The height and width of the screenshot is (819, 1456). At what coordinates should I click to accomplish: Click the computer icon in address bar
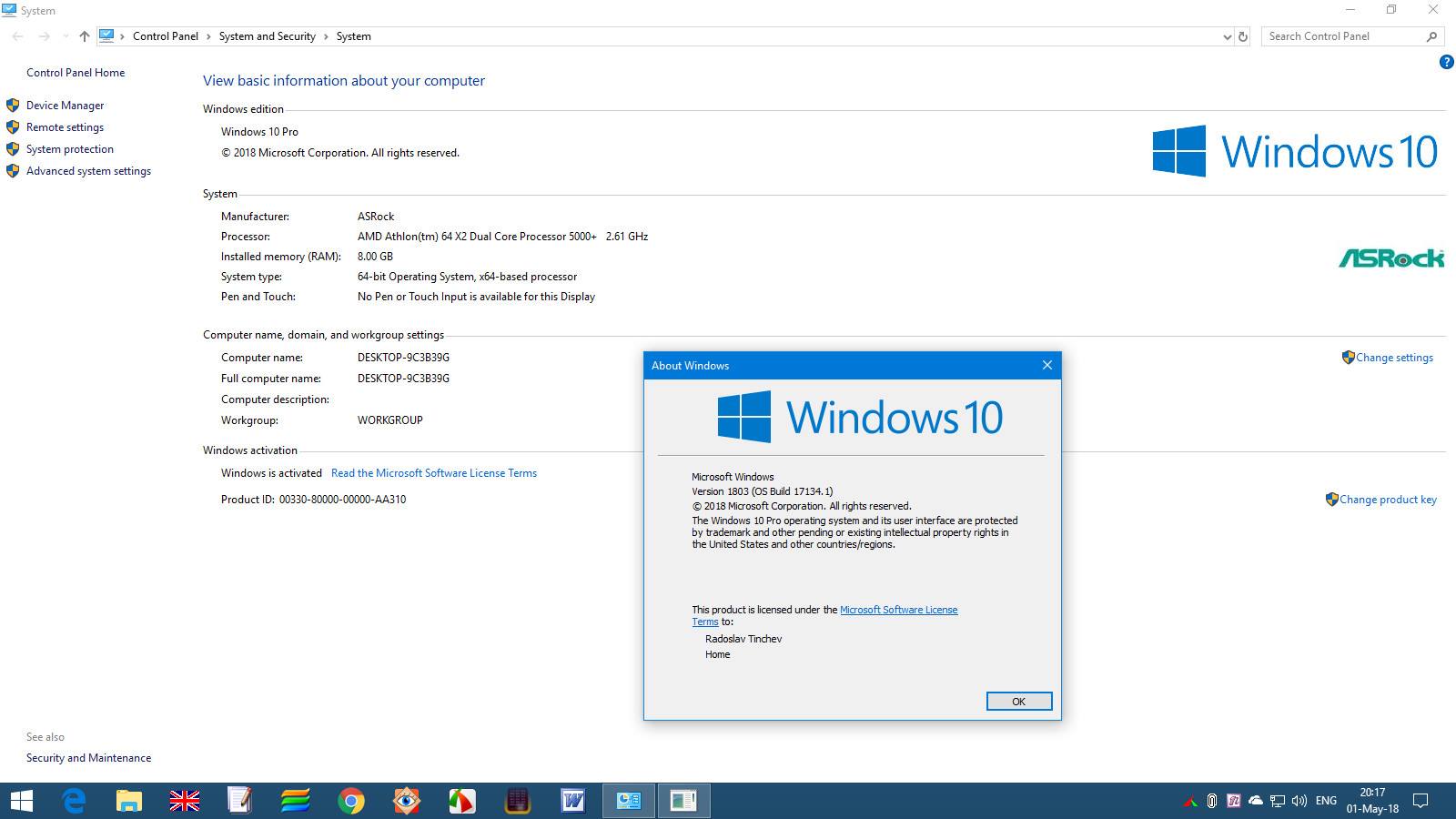tap(106, 36)
